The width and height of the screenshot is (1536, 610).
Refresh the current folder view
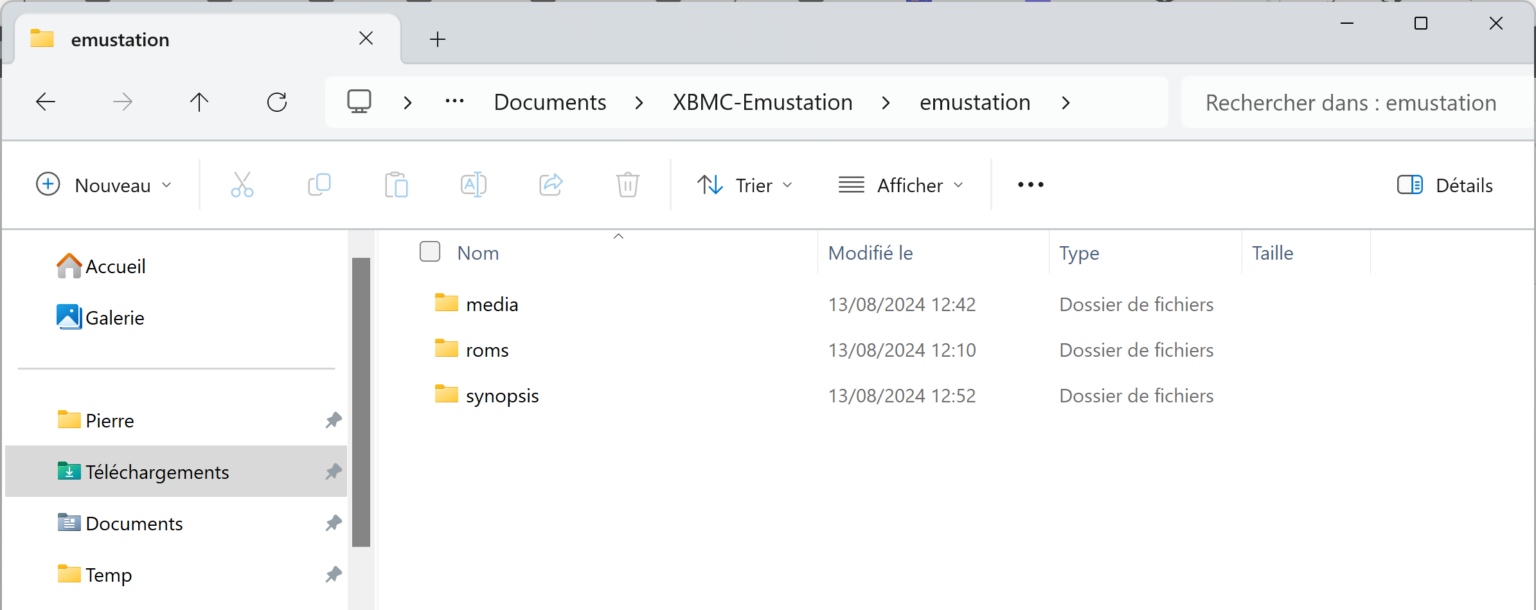277,101
